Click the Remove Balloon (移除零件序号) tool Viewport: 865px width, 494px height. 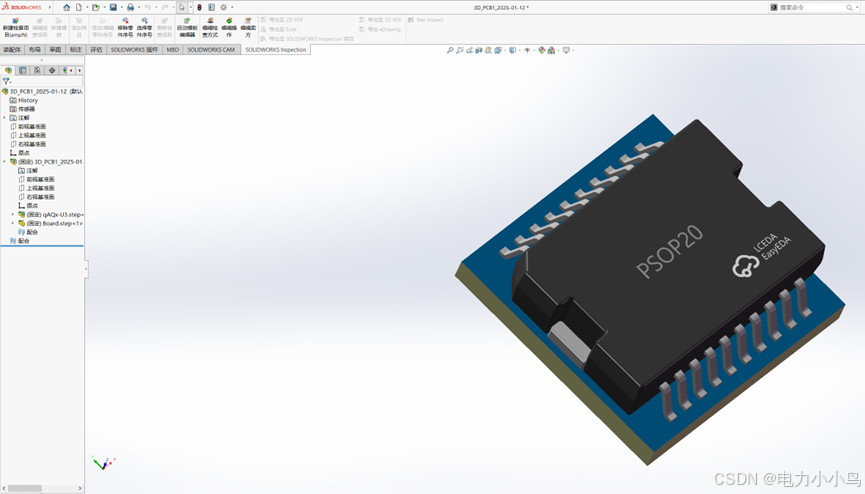point(125,27)
